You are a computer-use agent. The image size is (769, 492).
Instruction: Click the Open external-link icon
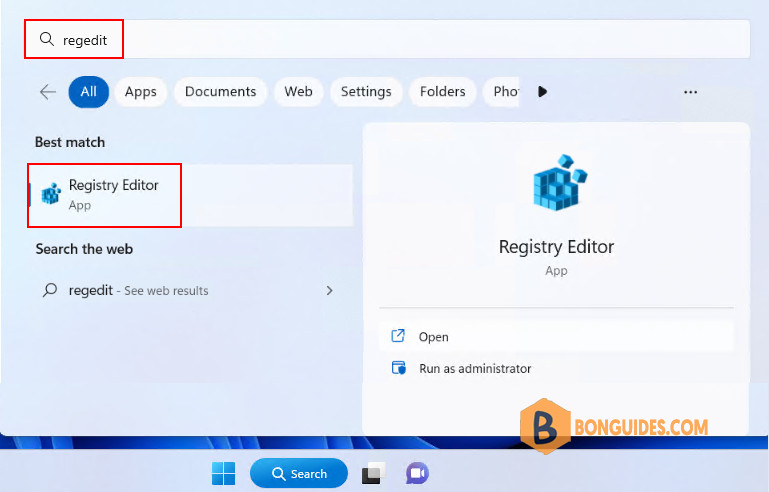pos(398,336)
